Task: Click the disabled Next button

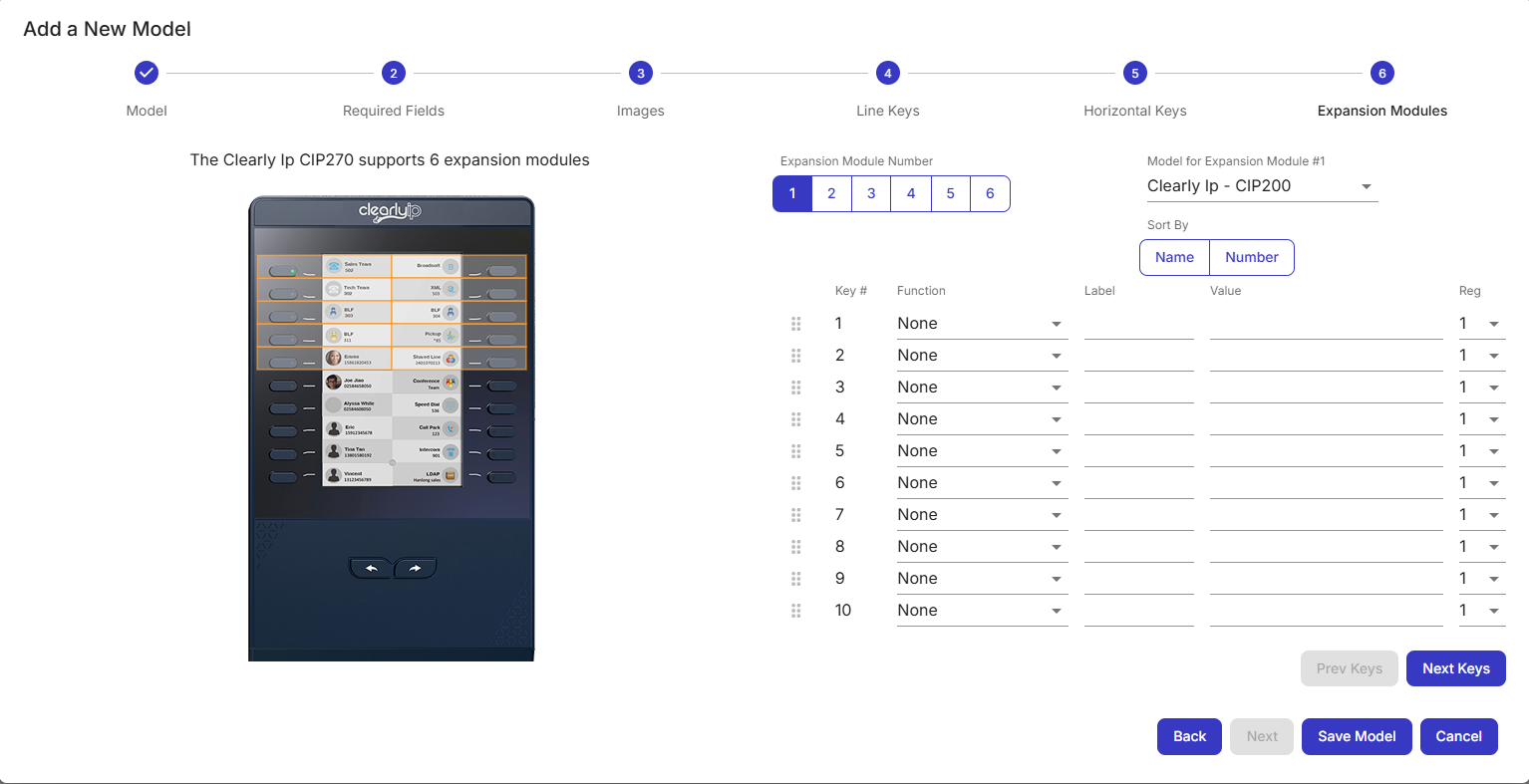Action: pyautogui.click(x=1262, y=736)
